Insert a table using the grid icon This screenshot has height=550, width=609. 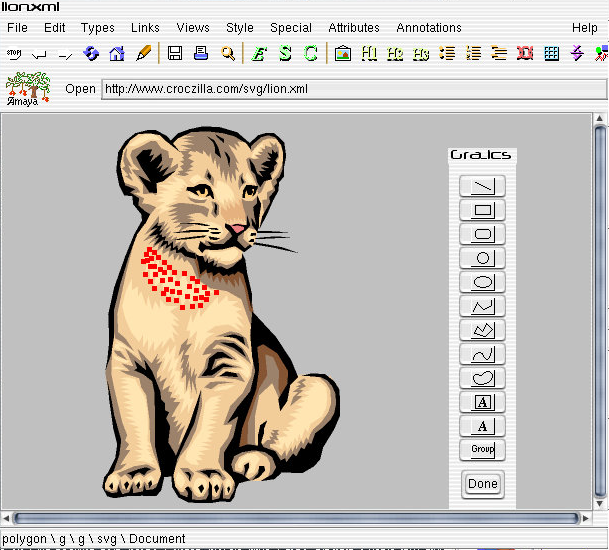click(x=551, y=53)
